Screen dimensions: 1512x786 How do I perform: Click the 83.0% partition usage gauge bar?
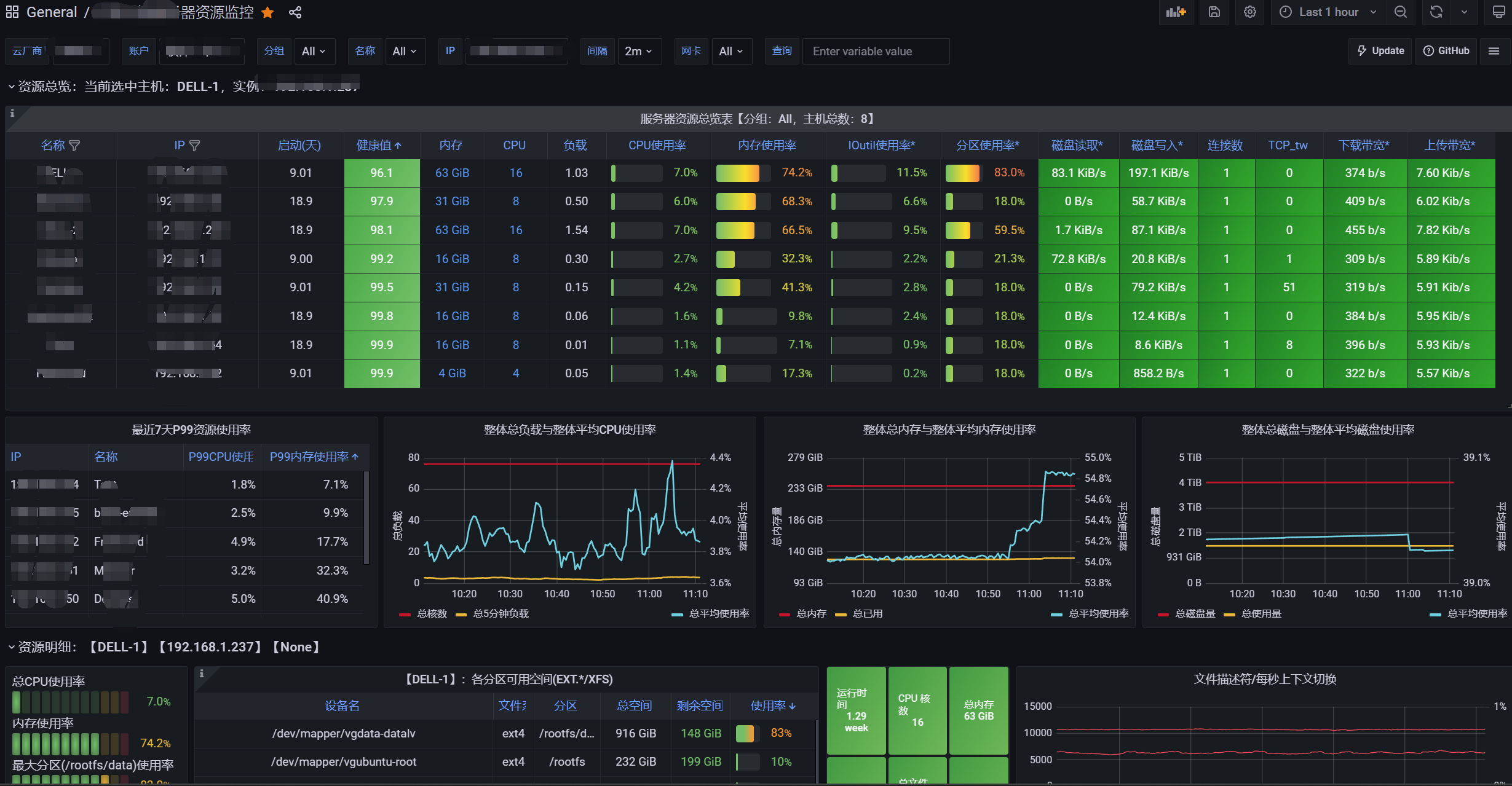pyautogui.click(x=964, y=173)
